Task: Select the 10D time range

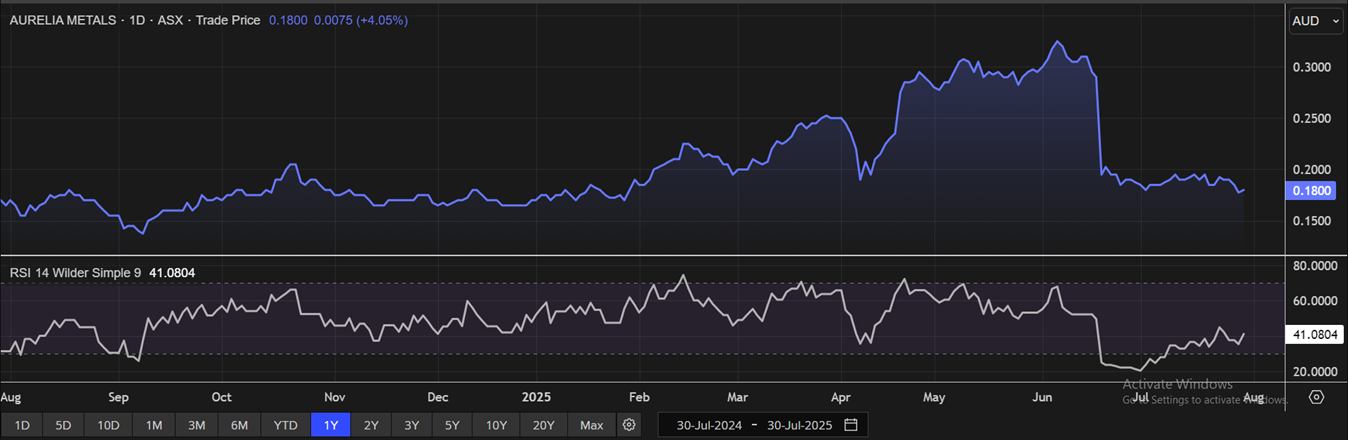Action: 108,425
